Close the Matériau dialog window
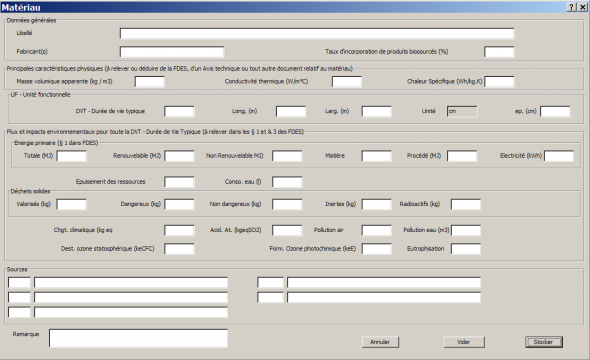 582,7
